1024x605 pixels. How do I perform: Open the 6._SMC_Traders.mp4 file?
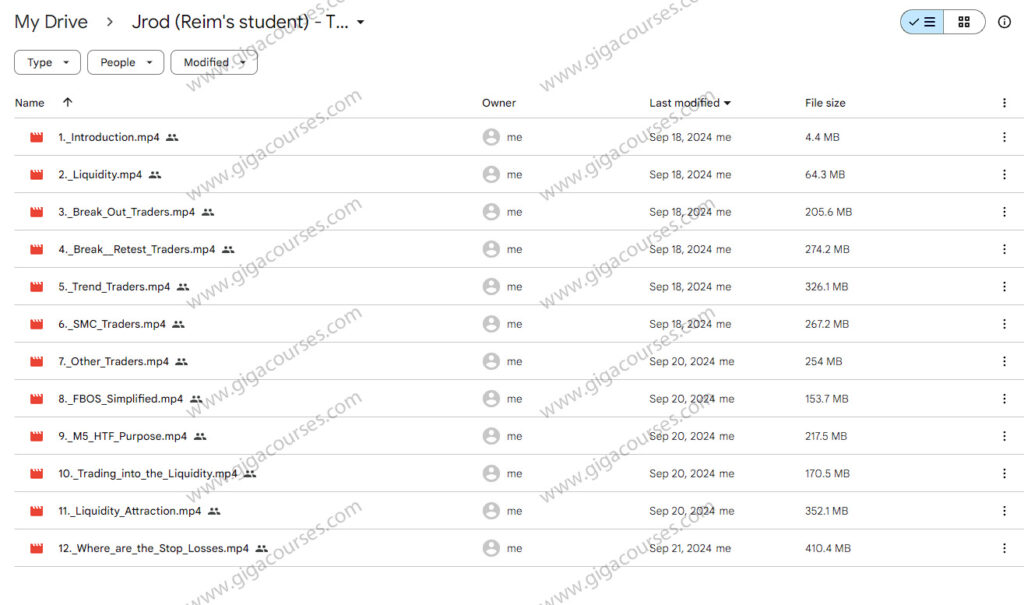[x=112, y=324]
